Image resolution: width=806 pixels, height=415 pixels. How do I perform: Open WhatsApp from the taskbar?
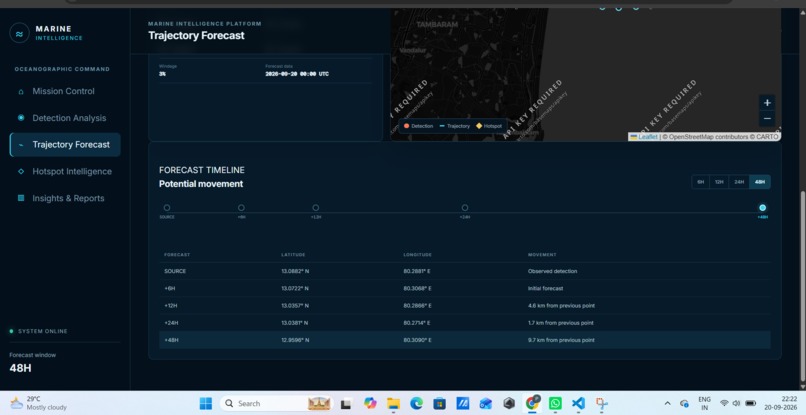point(555,403)
